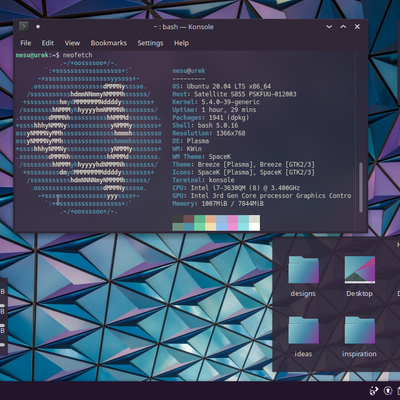Click the 'Resolution: 1366x768' line
The height and width of the screenshot is (400, 400).
pos(209,133)
